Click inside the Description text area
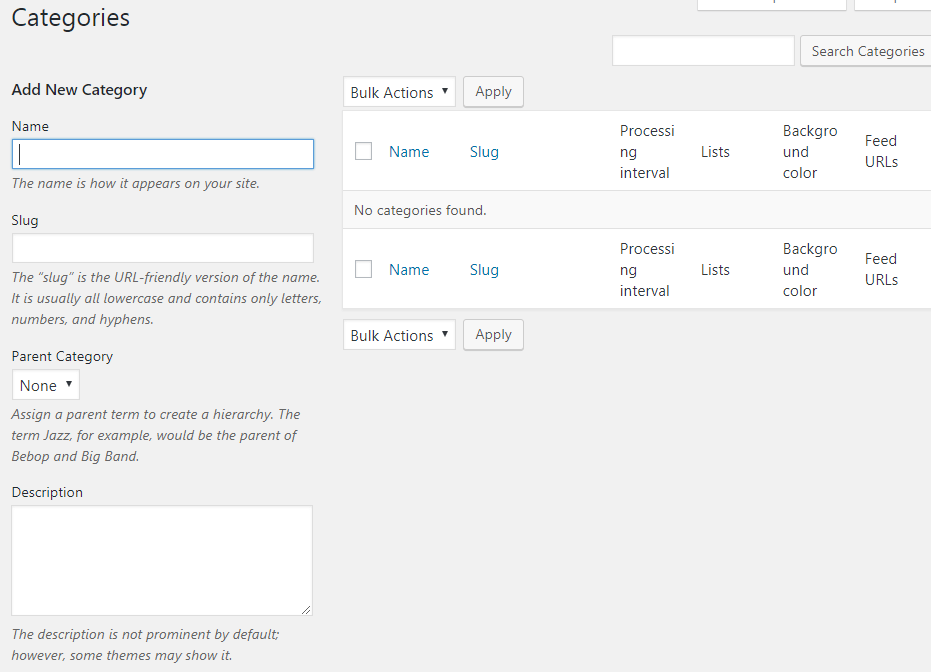 coord(161,559)
